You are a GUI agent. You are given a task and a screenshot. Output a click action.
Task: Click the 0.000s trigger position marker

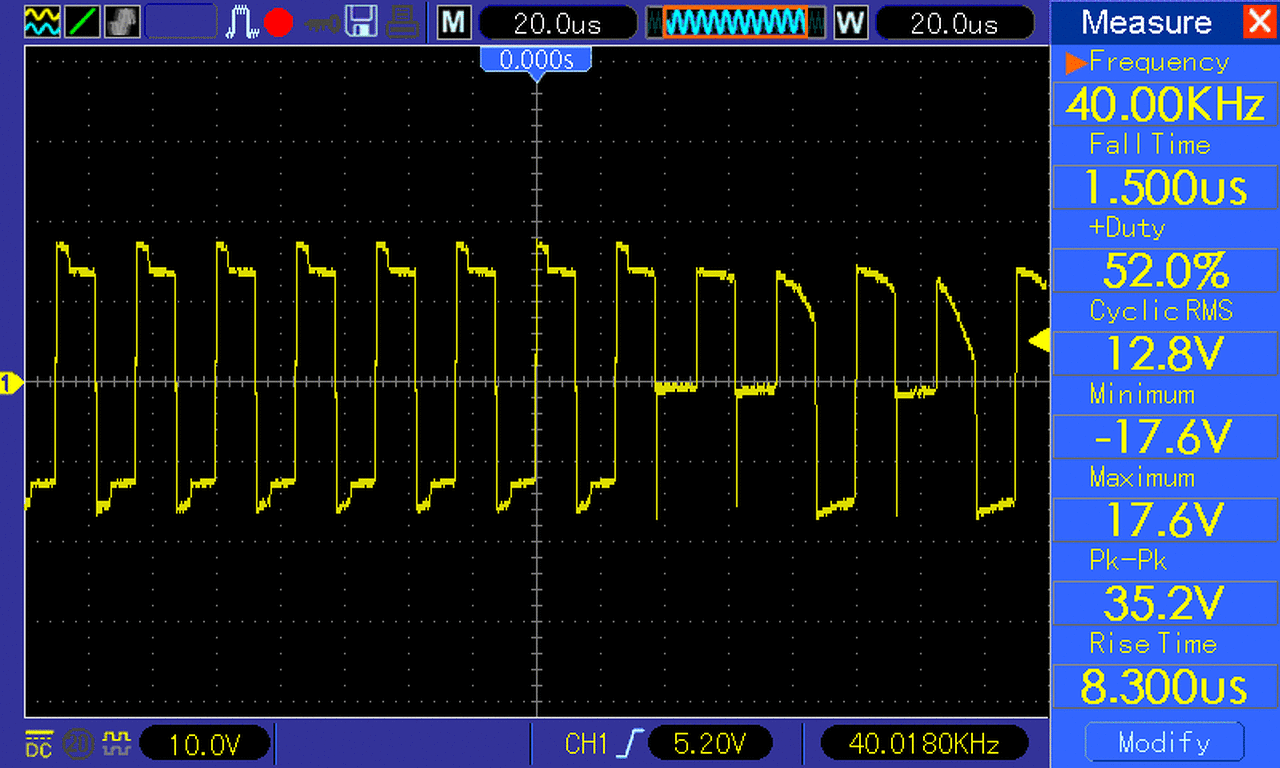(537, 62)
